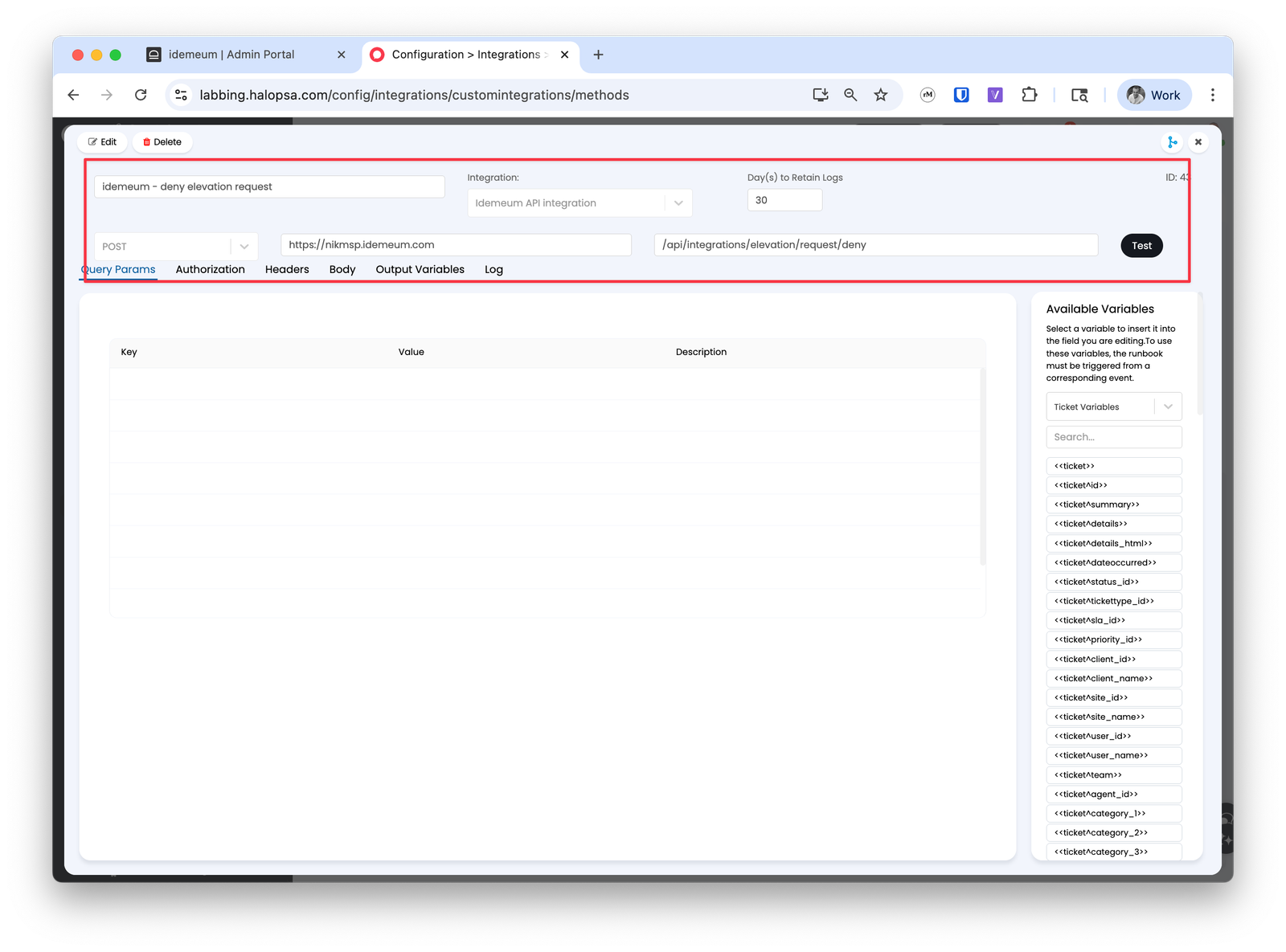
Task: Insert the <<ticket^id>> variable
Action: pos(1114,485)
